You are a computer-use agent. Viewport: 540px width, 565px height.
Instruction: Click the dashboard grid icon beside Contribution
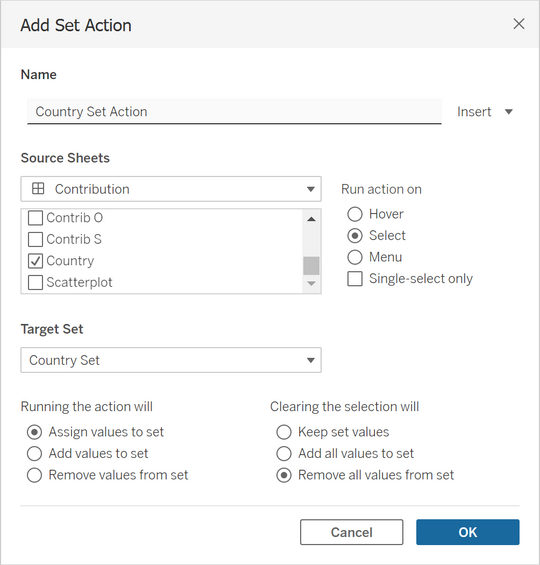tap(38, 188)
